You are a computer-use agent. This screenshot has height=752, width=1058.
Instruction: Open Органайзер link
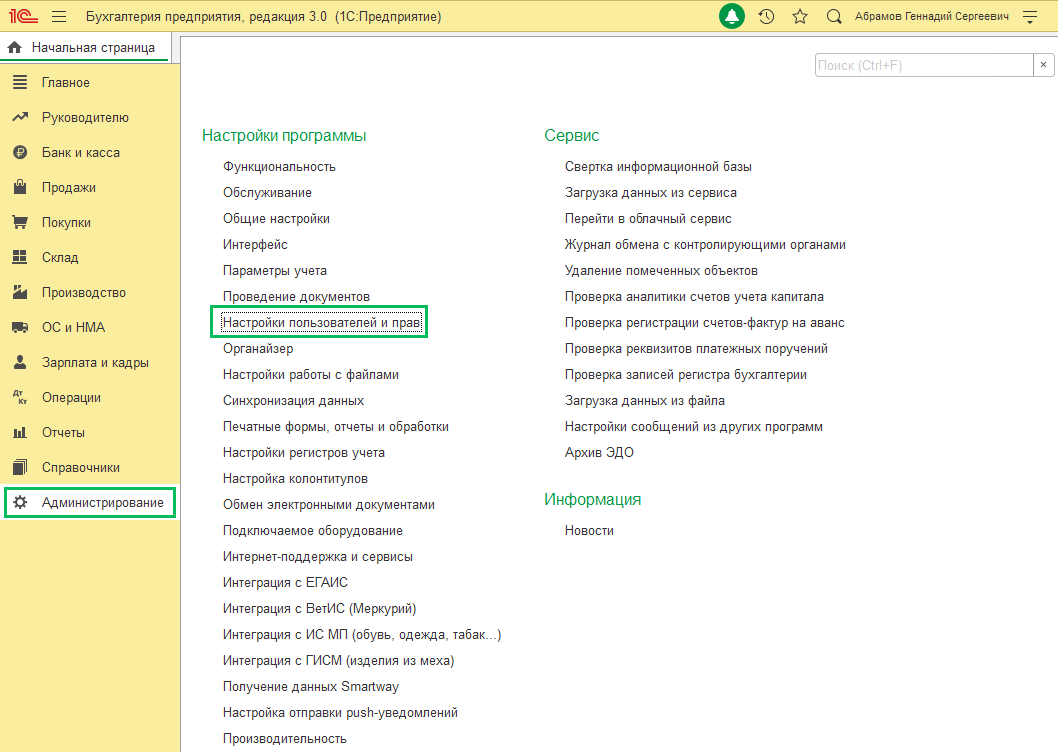click(x=258, y=349)
